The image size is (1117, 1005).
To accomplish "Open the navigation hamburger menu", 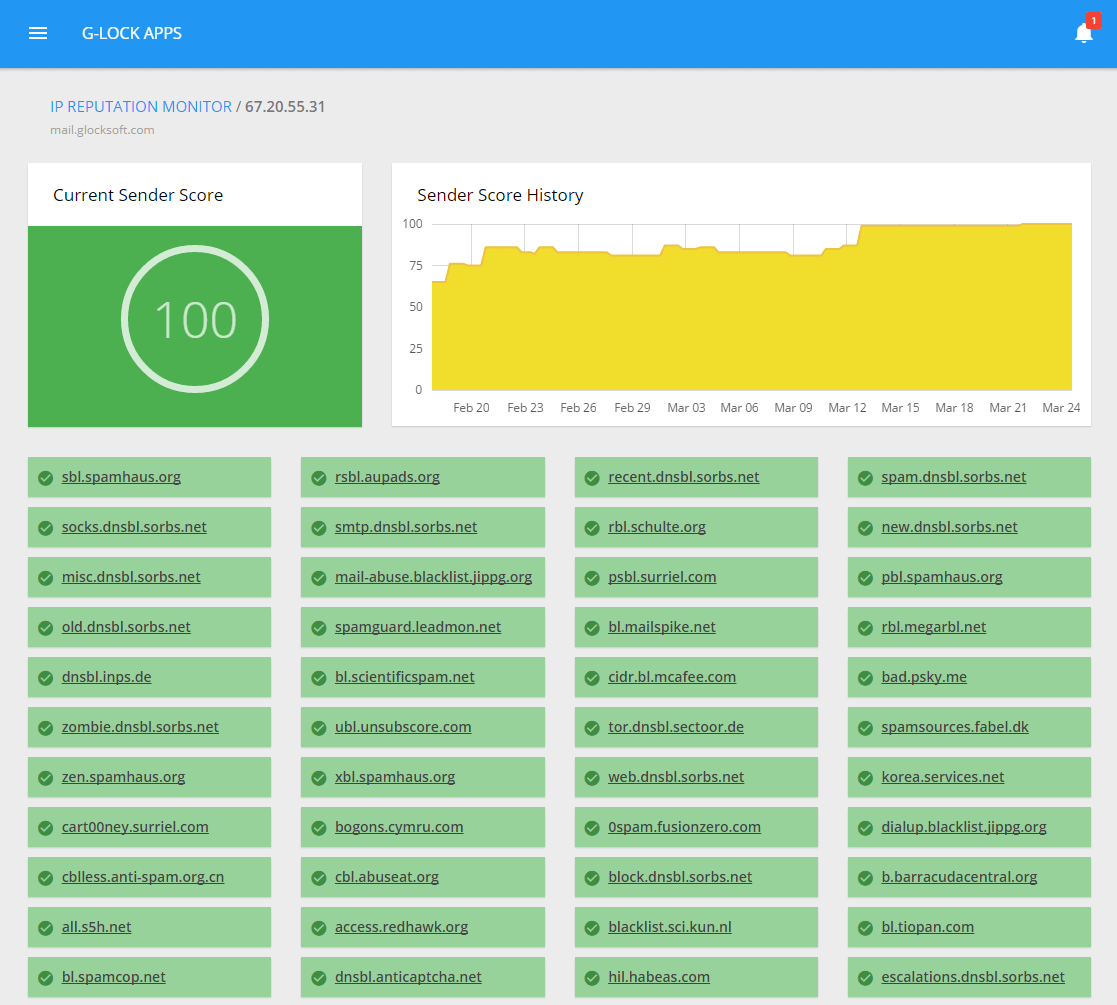I will click(x=38, y=32).
